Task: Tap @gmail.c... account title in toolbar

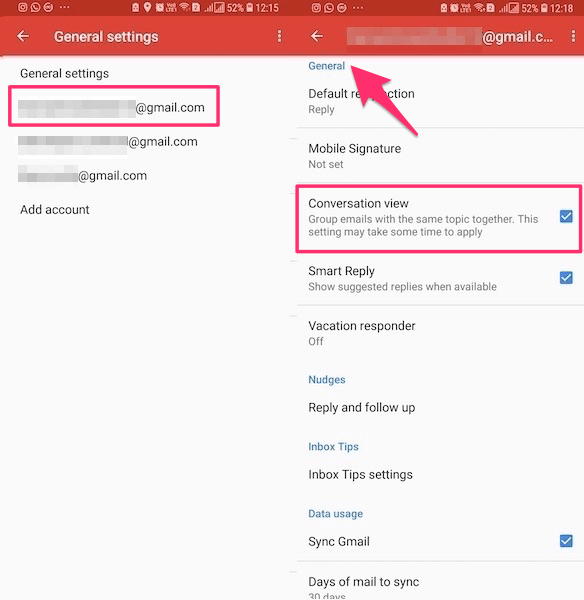Action: (450, 37)
